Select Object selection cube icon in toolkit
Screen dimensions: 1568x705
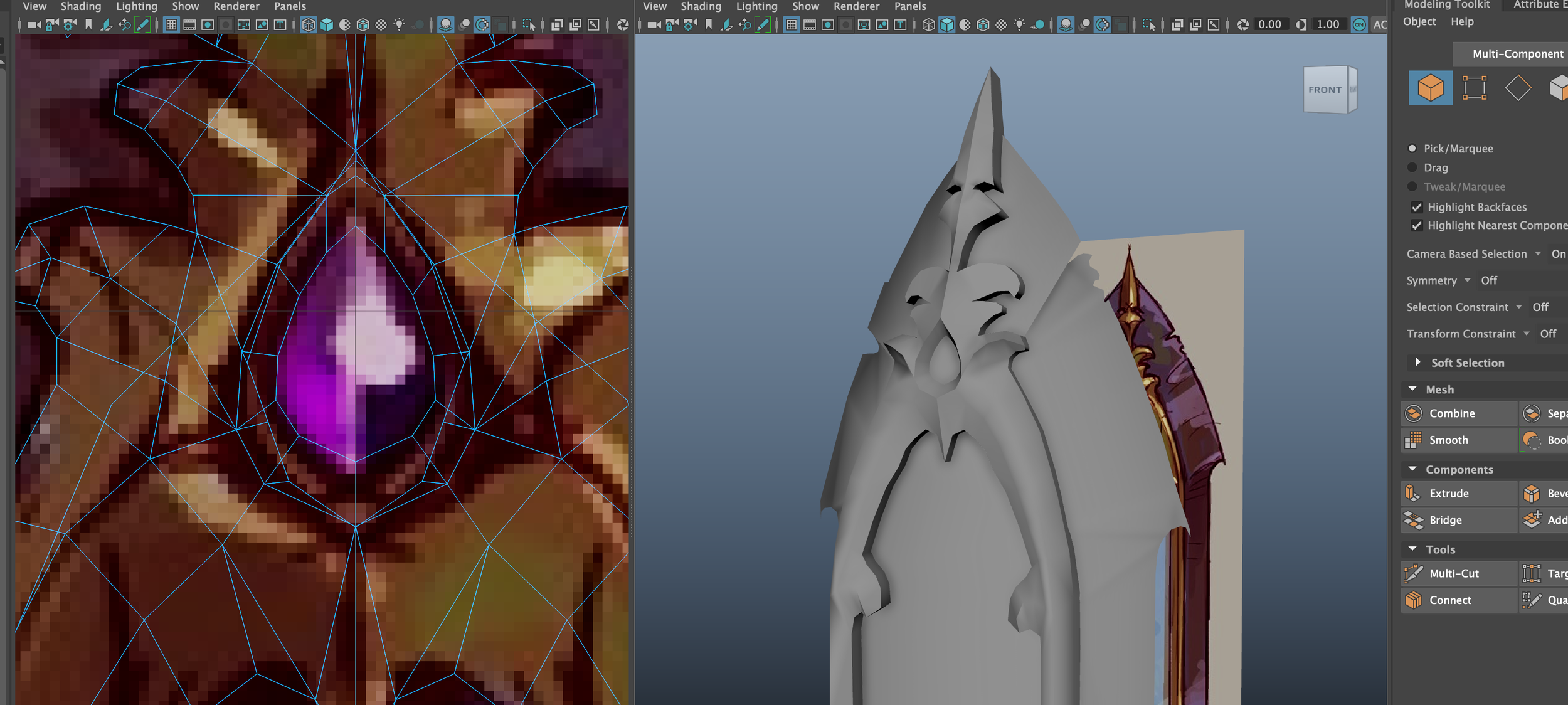[1430, 88]
